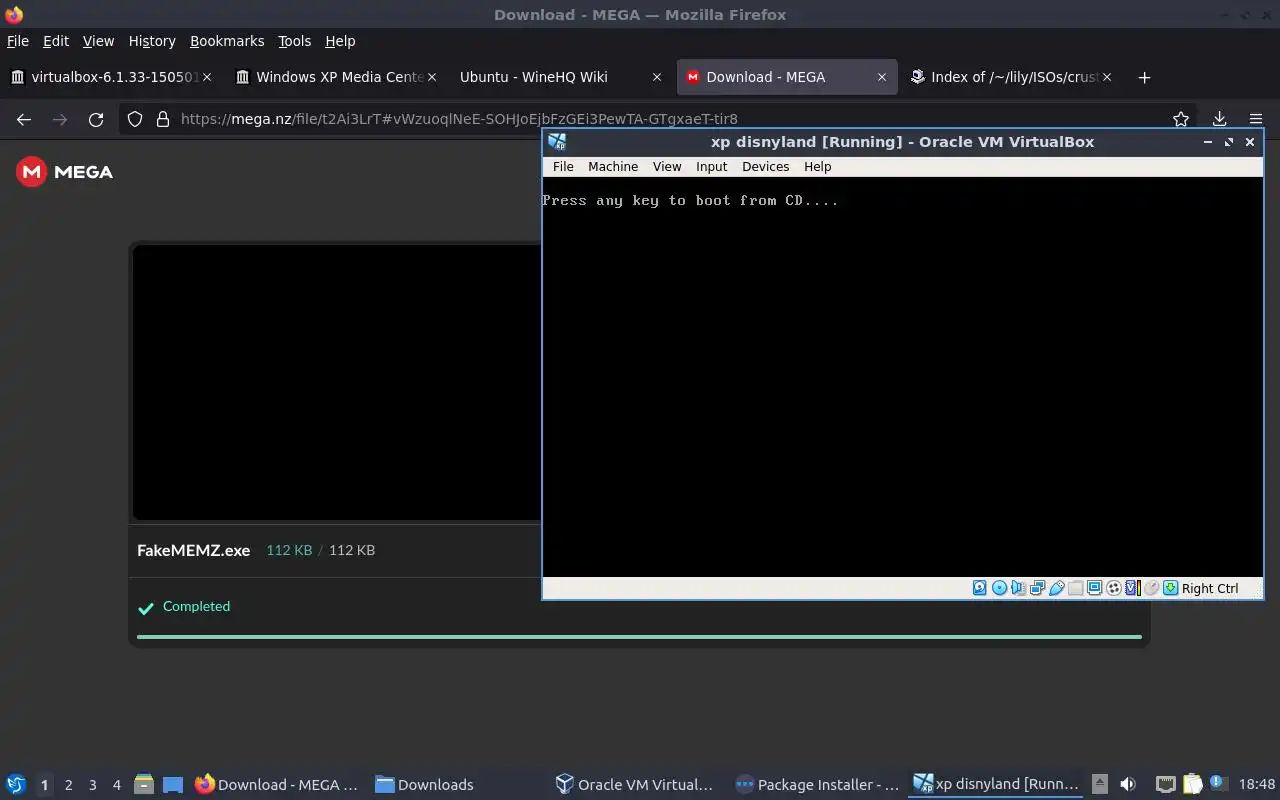This screenshot has height=800, width=1280.
Task: Open the Downloads folder from taskbar
Action: tap(425, 785)
